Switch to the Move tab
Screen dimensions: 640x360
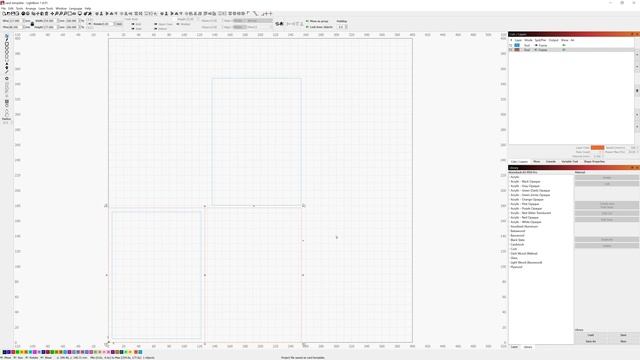(x=537, y=162)
